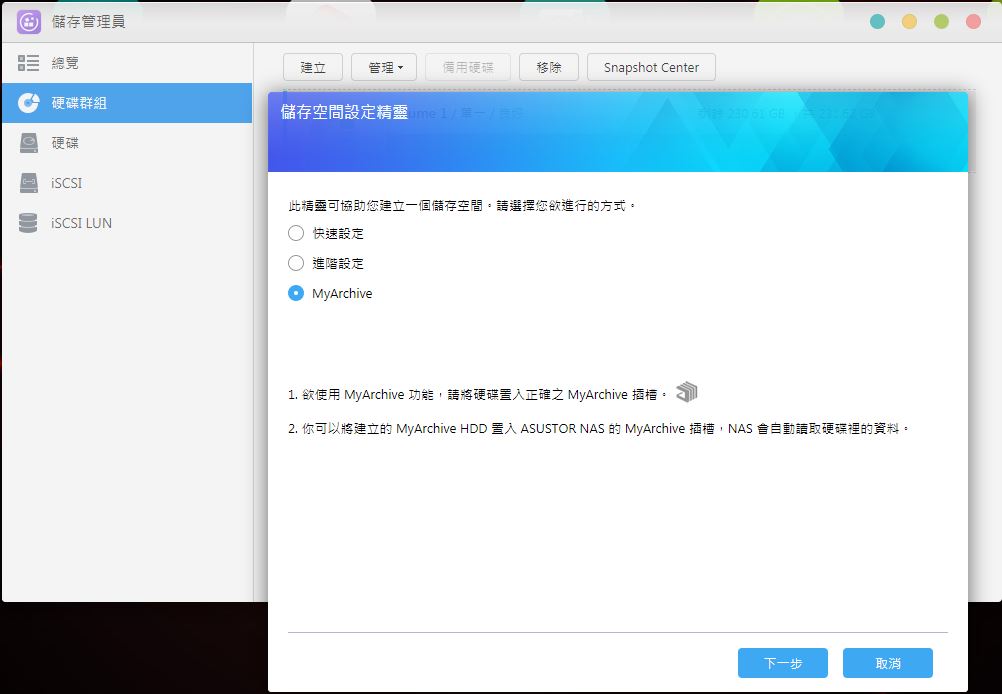Click the iSCSI LUN stacked disk icon

28,223
